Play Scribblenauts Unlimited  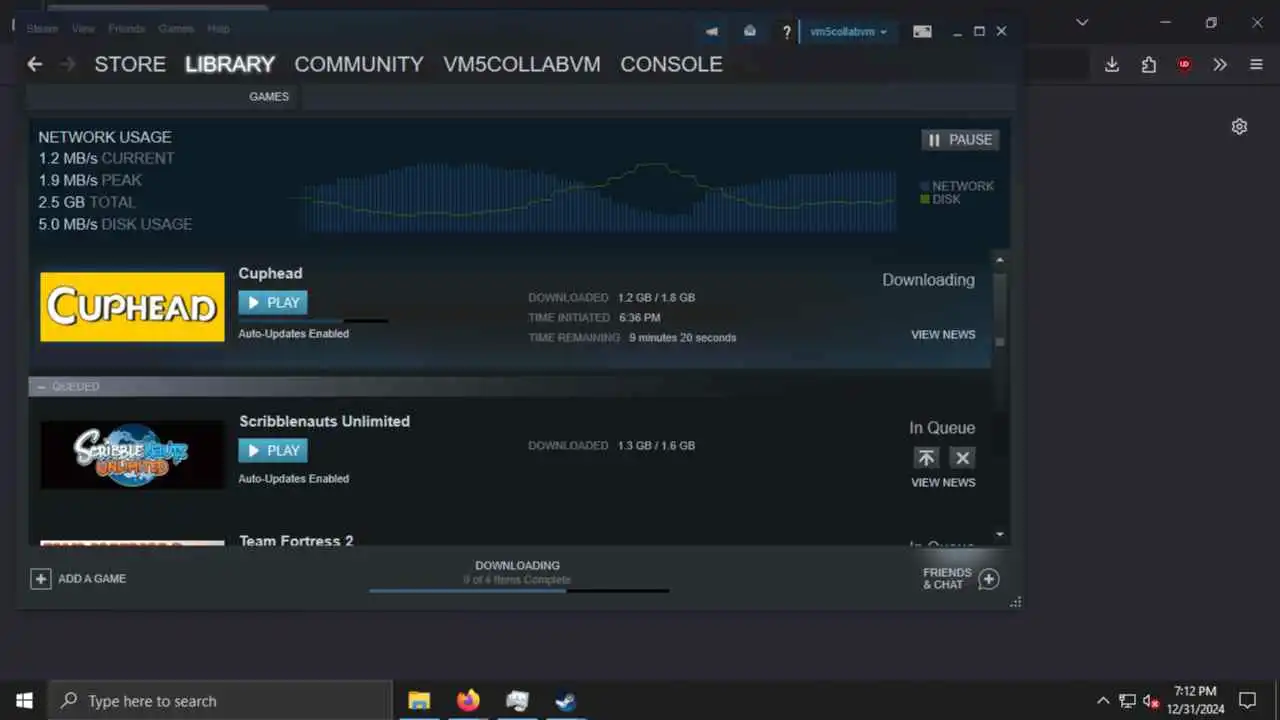(273, 450)
